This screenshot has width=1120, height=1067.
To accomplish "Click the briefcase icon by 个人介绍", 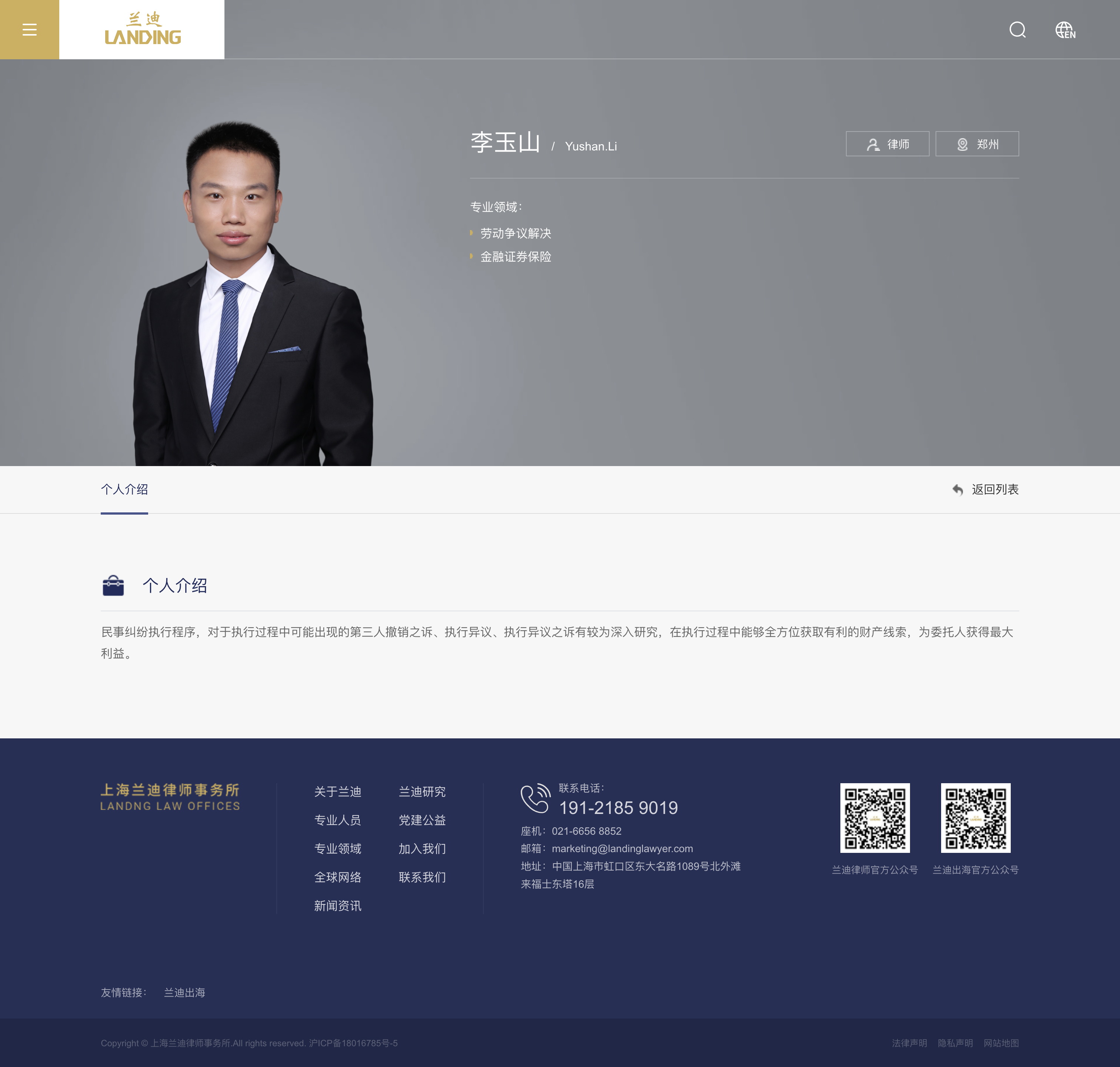I will 113,585.
